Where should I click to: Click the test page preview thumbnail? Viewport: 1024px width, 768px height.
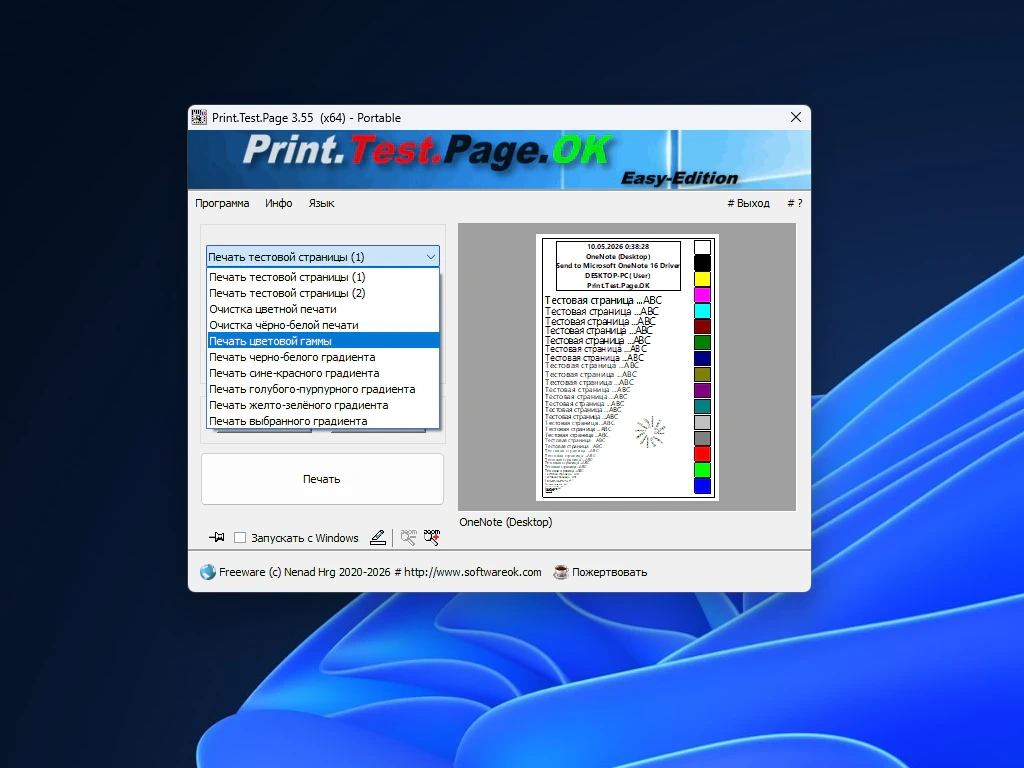click(x=627, y=368)
